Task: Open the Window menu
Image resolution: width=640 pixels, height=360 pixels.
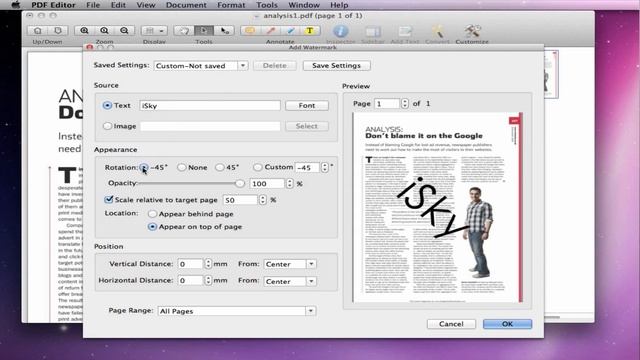Action: pos(304,5)
